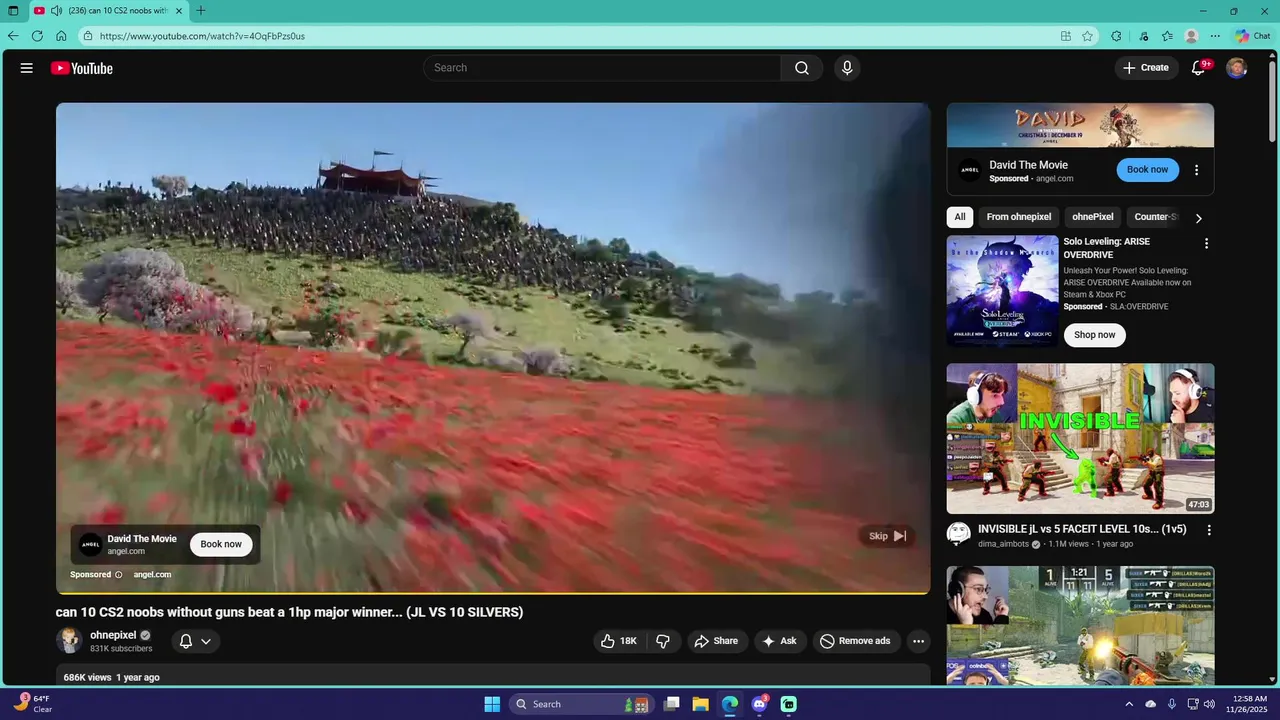Select the From ohnepixel chip

coord(1019,217)
